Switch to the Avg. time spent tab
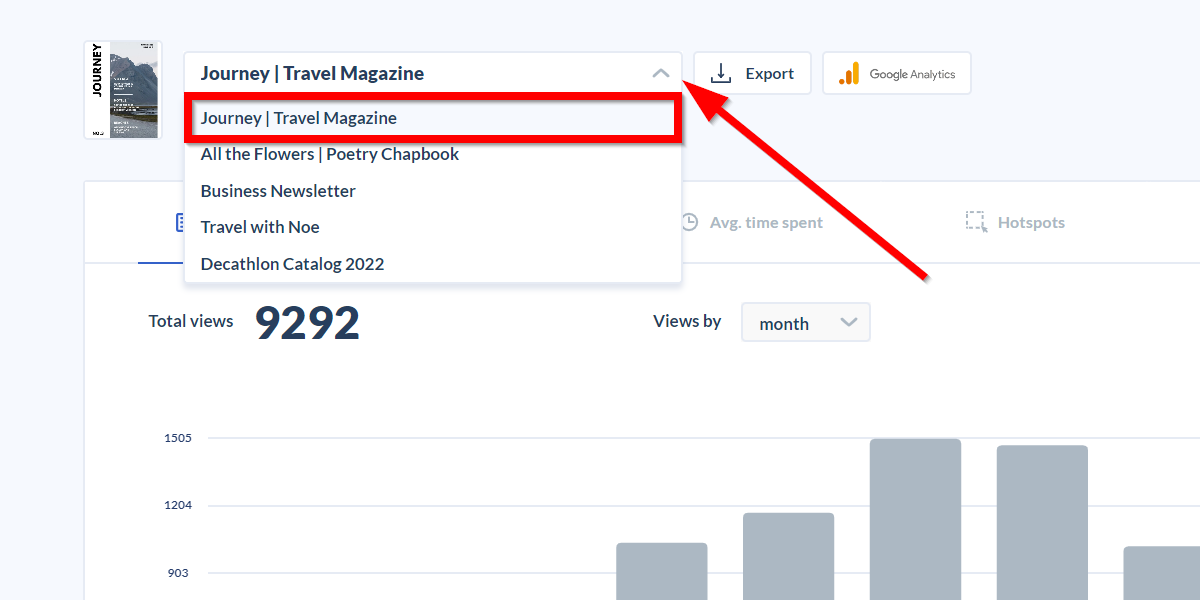 click(x=765, y=222)
